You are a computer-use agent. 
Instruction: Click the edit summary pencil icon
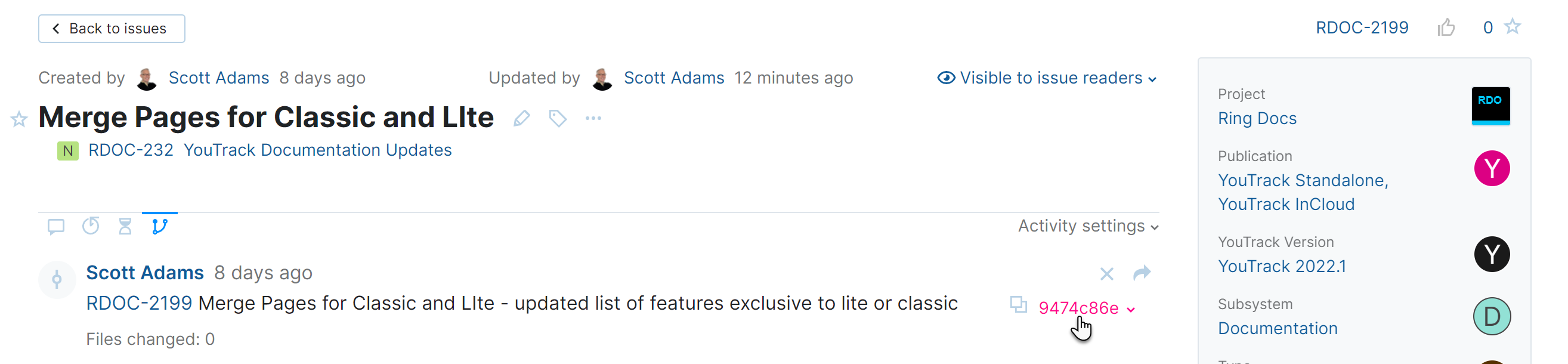tap(521, 118)
